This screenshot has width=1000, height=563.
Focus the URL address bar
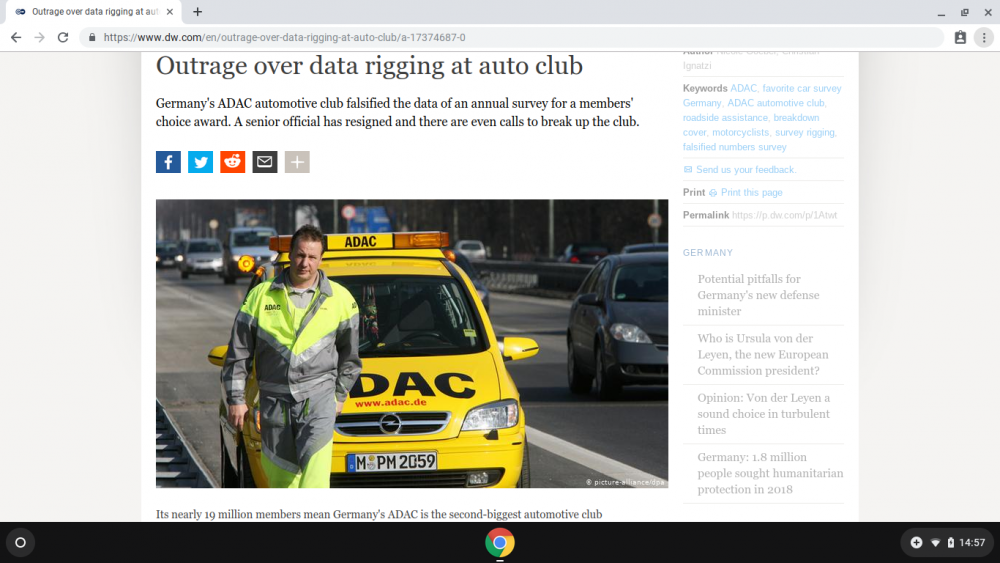pos(510,38)
